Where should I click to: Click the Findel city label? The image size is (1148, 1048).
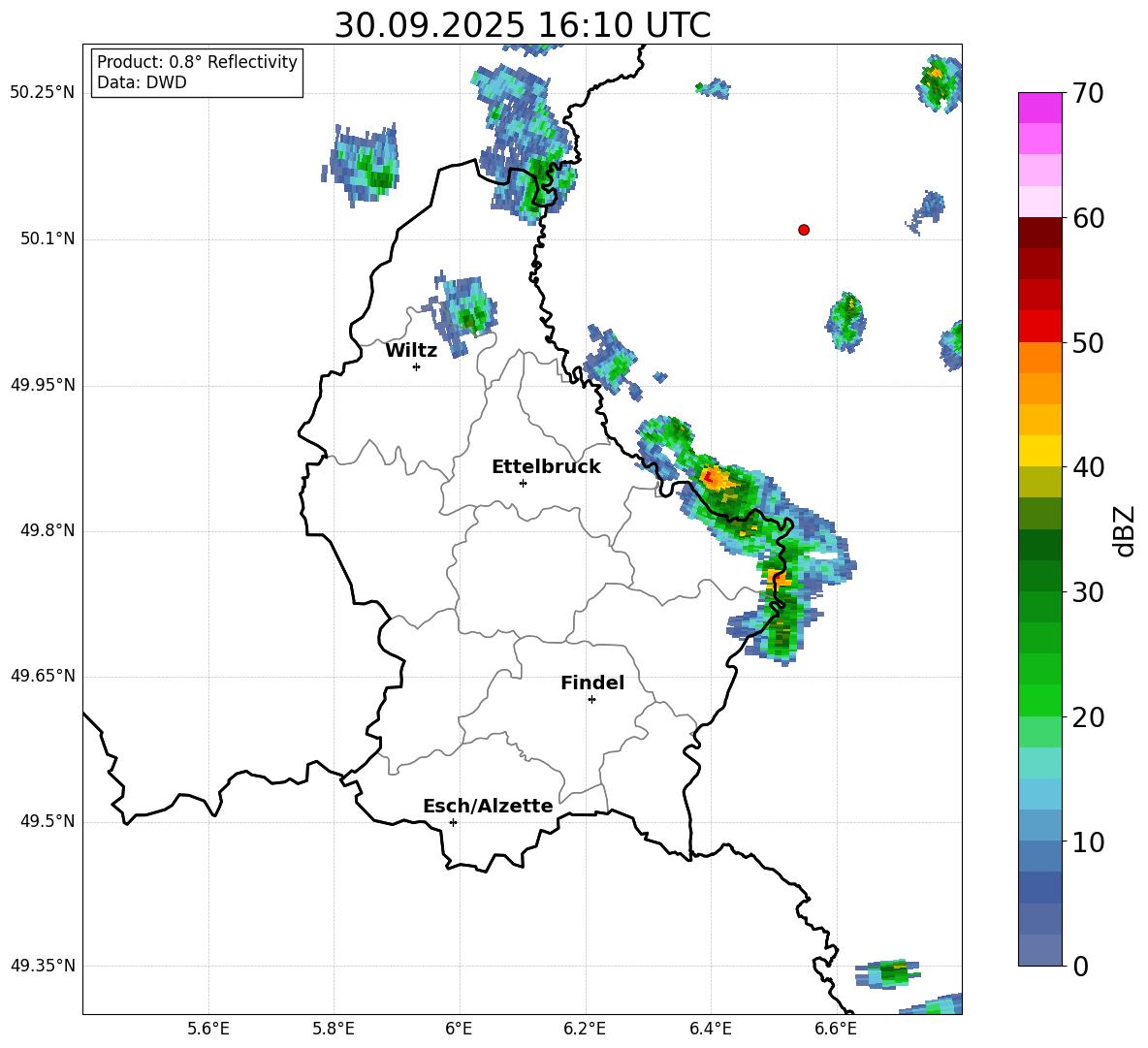coord(592,683)
